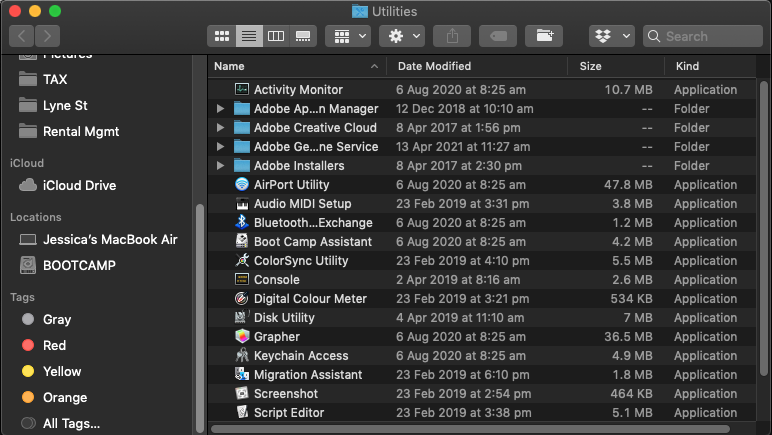Click the date 12 Dec 2018 at 10:10 am
The height and width of the screenshot is (435, 772).
click(465, 109)
